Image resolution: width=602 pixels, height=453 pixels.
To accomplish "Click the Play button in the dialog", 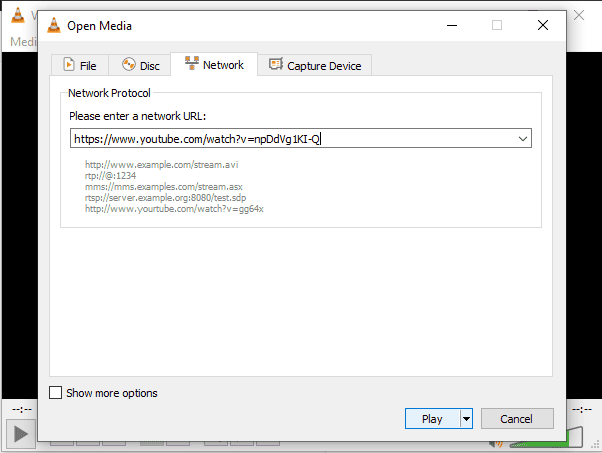I will 431,419.
